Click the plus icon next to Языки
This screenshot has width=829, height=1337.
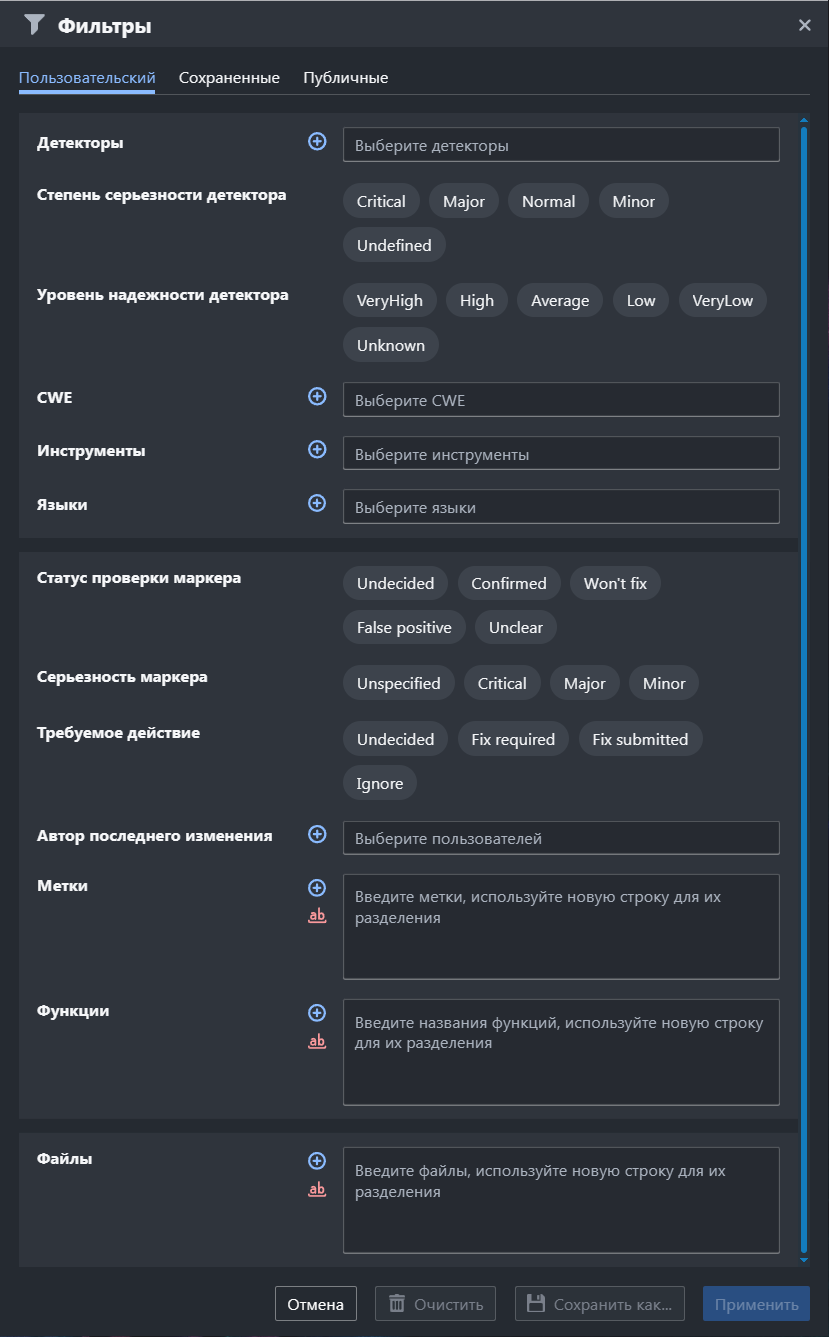coord(317,503)
